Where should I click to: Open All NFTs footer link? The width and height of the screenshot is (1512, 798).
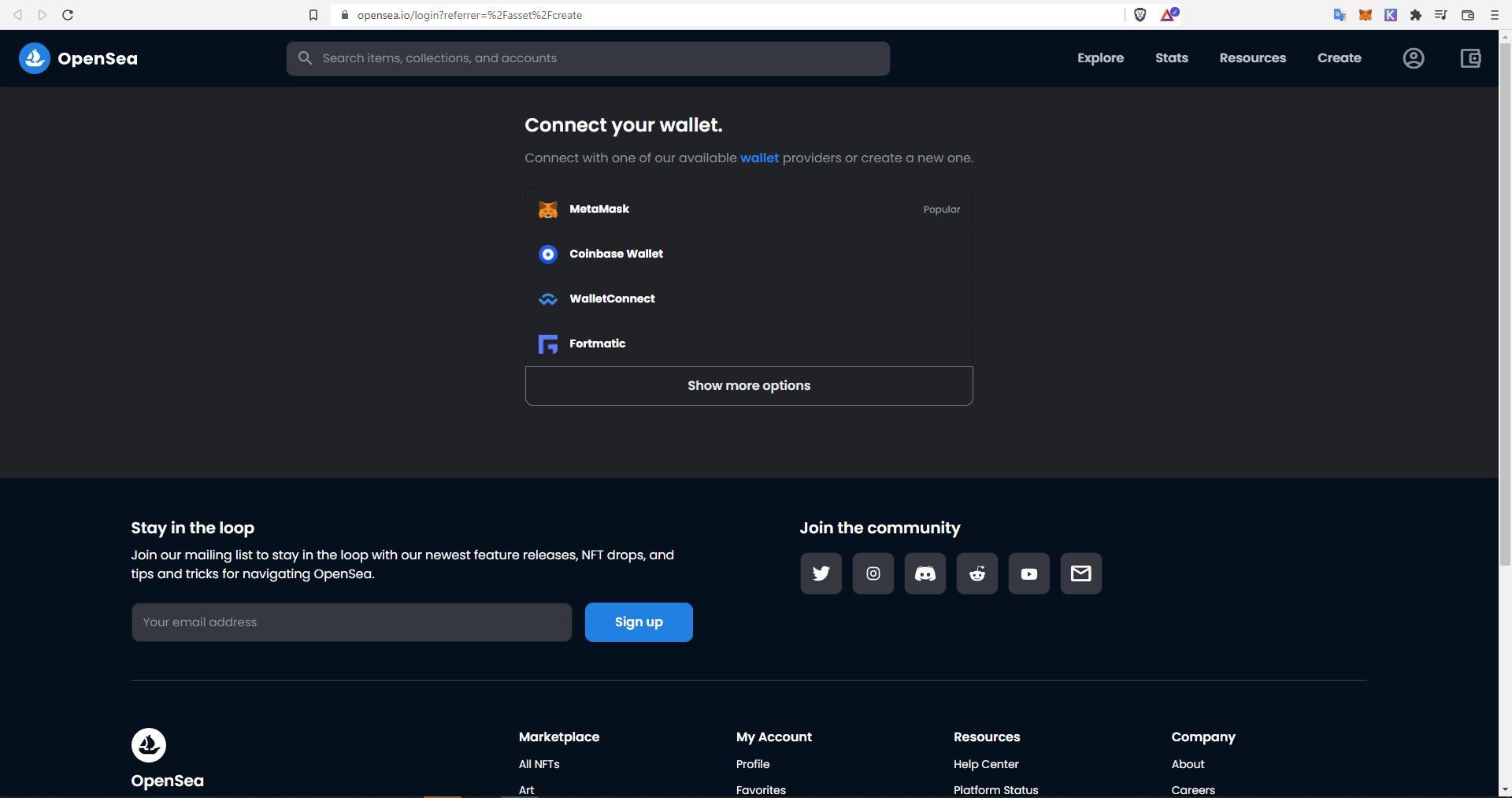[539, 764]
